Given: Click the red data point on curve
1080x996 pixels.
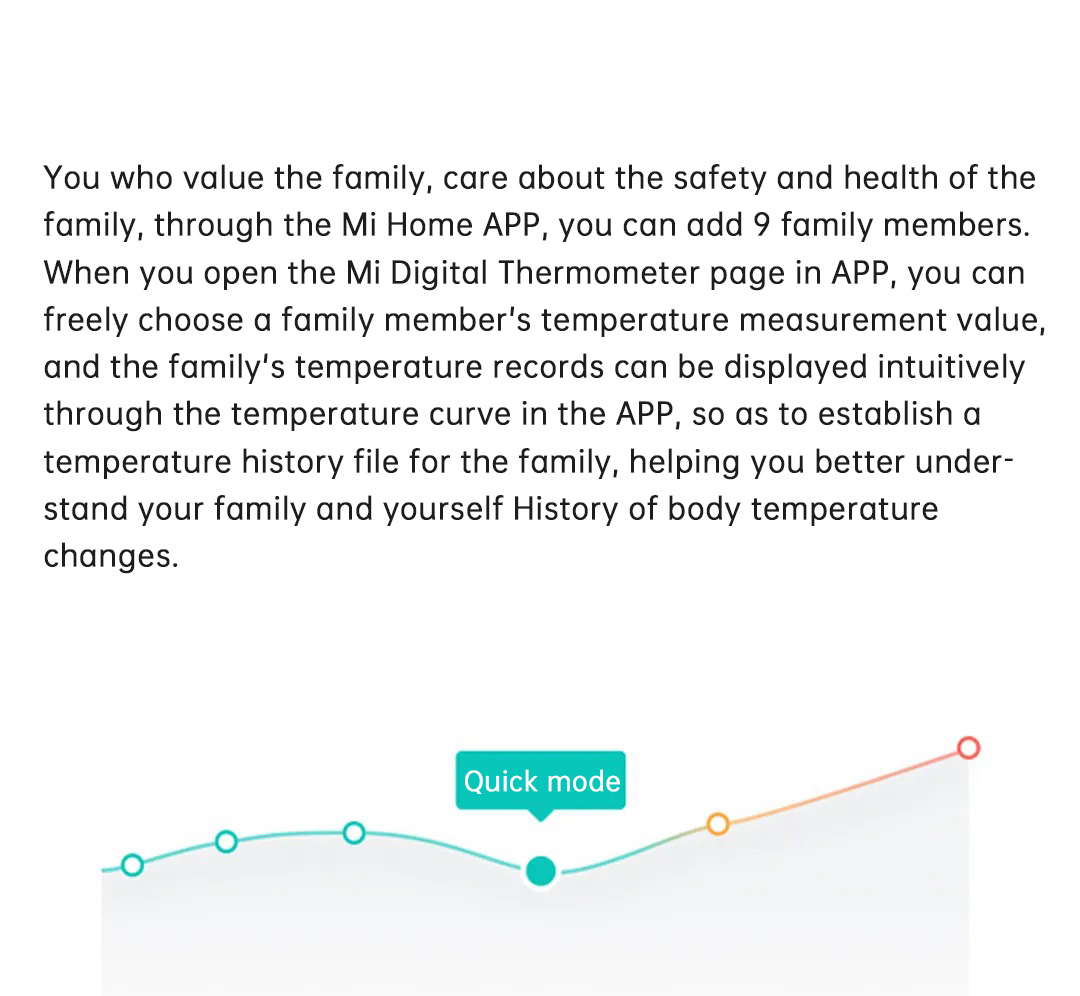Looking at the screenshot, I should (x=968, y=748).
